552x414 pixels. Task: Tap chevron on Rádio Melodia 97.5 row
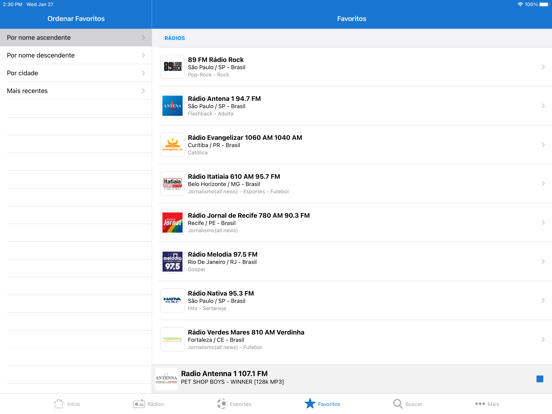click(x=543, y=261)
